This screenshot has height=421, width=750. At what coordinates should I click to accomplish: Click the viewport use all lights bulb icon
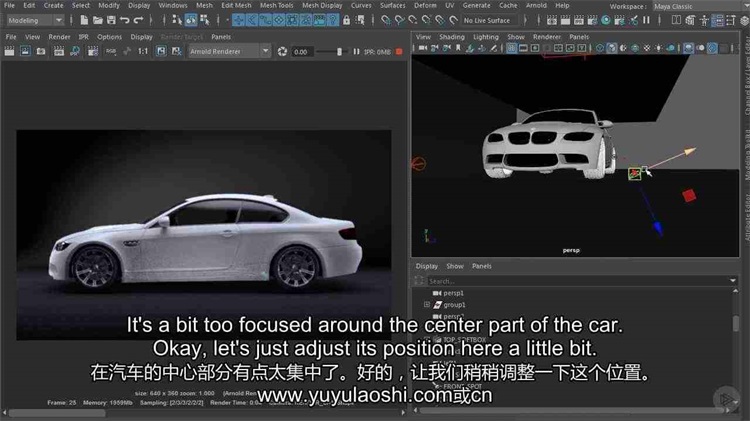point(659,48)
